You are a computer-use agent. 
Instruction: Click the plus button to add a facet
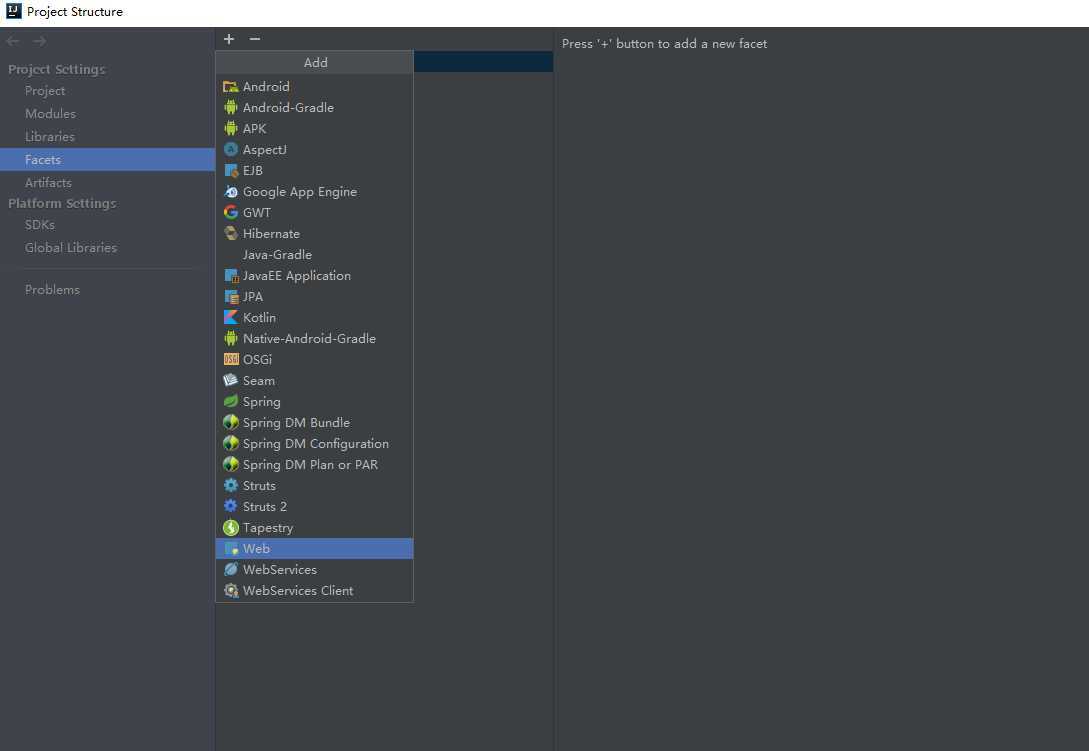229,39
